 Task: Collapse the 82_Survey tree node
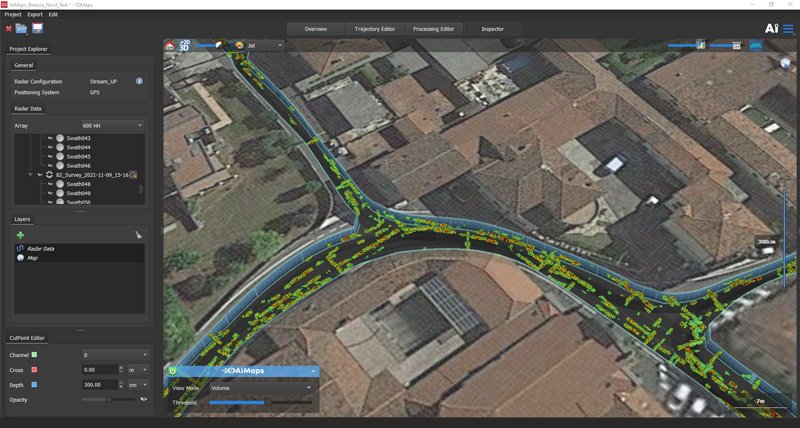(31, 175)
